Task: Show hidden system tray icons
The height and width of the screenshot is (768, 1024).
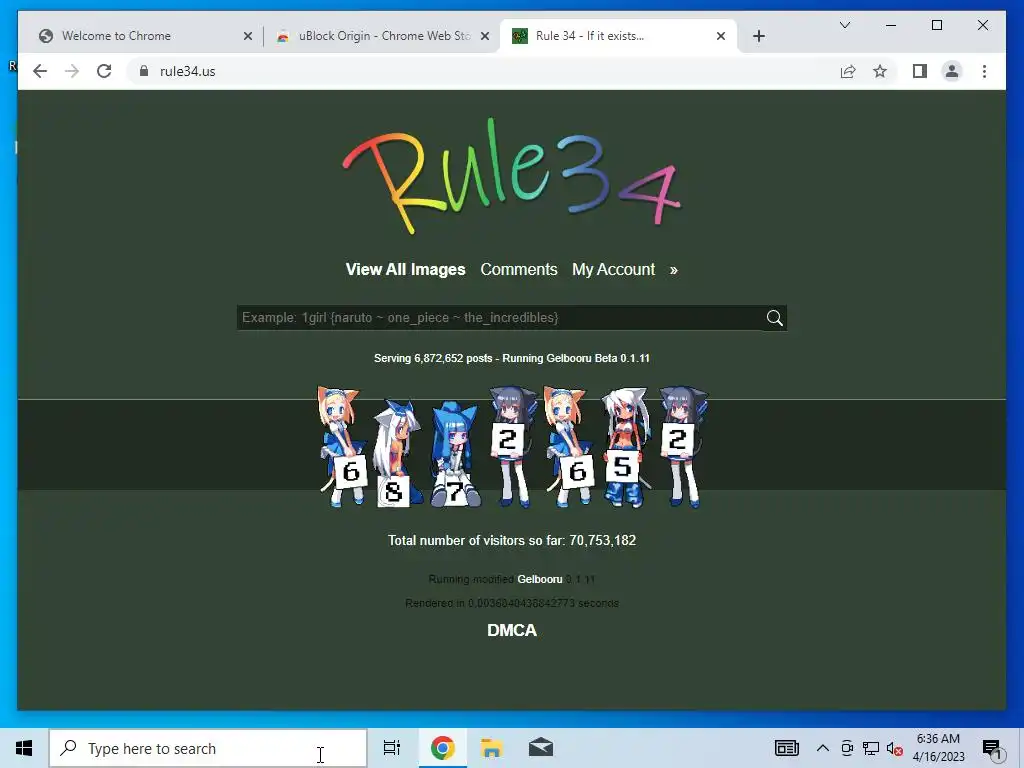Action: coord(823,748)
